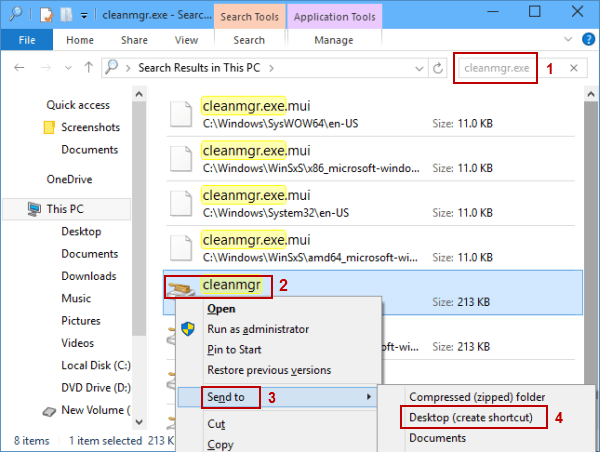Open Desktop under This PC
Screen dimensions: 600x452
pos(81,231)
